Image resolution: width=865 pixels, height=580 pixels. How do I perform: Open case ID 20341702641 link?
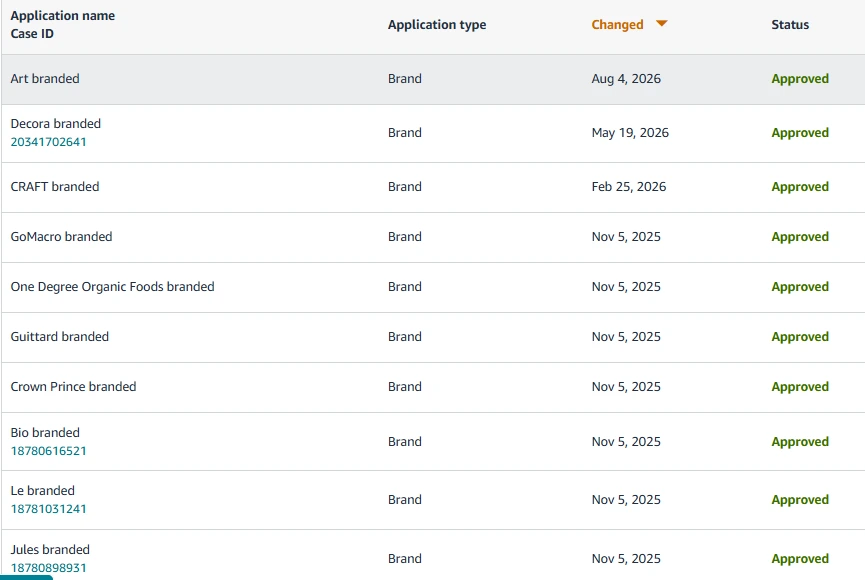click(x=49, y=142)
